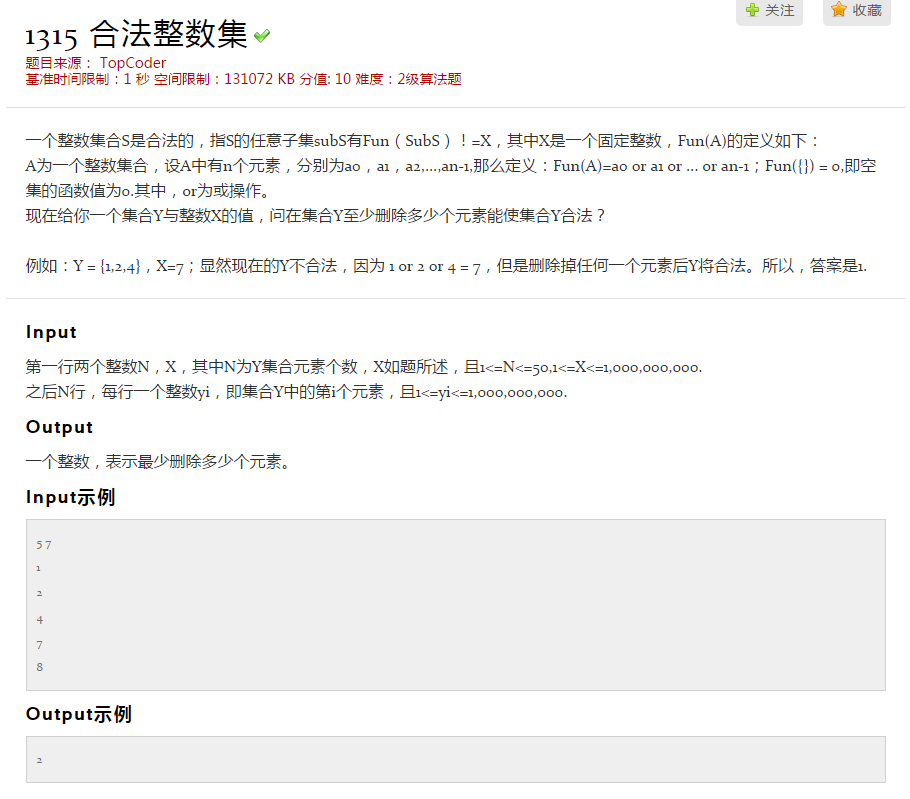Click the example line starting 例如:Y = {1,2,4}
The height and width of the screenshot is (799, 910).
click(x=446, y=266)
